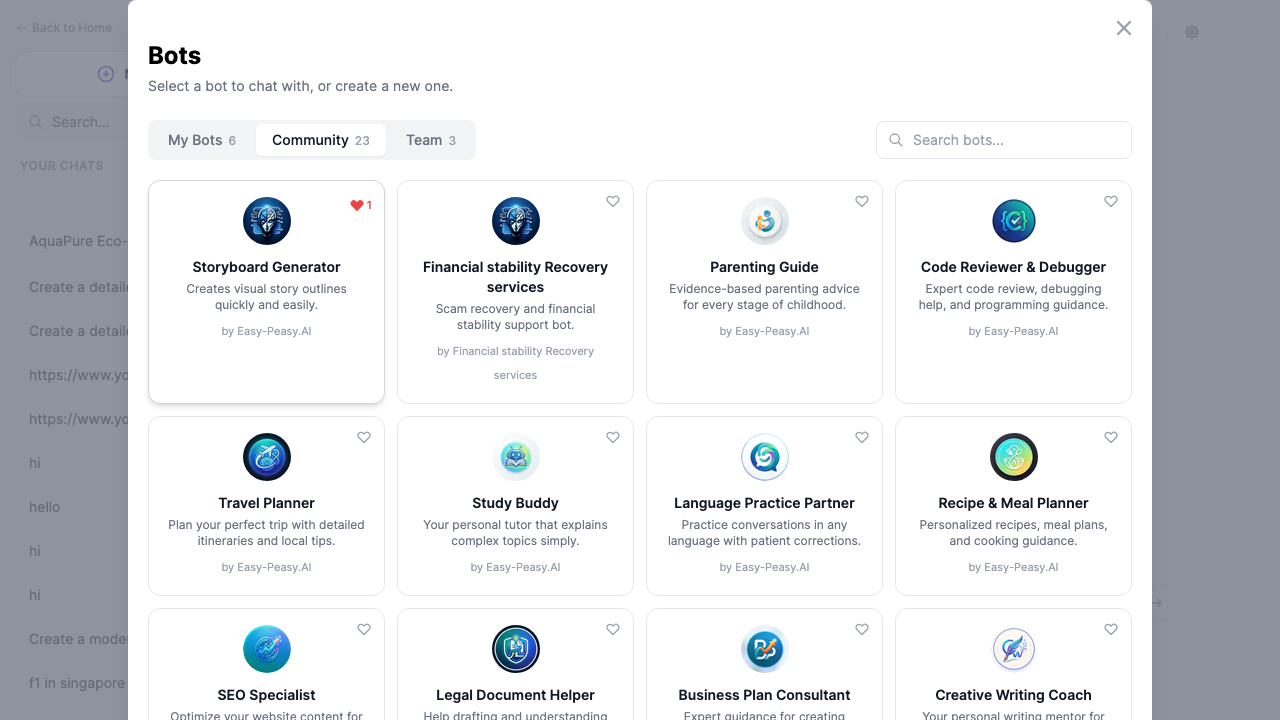Screen dimensions: 1280x720
Task: Switch to the My Bots tab
Action: click(x=201, y=140)
